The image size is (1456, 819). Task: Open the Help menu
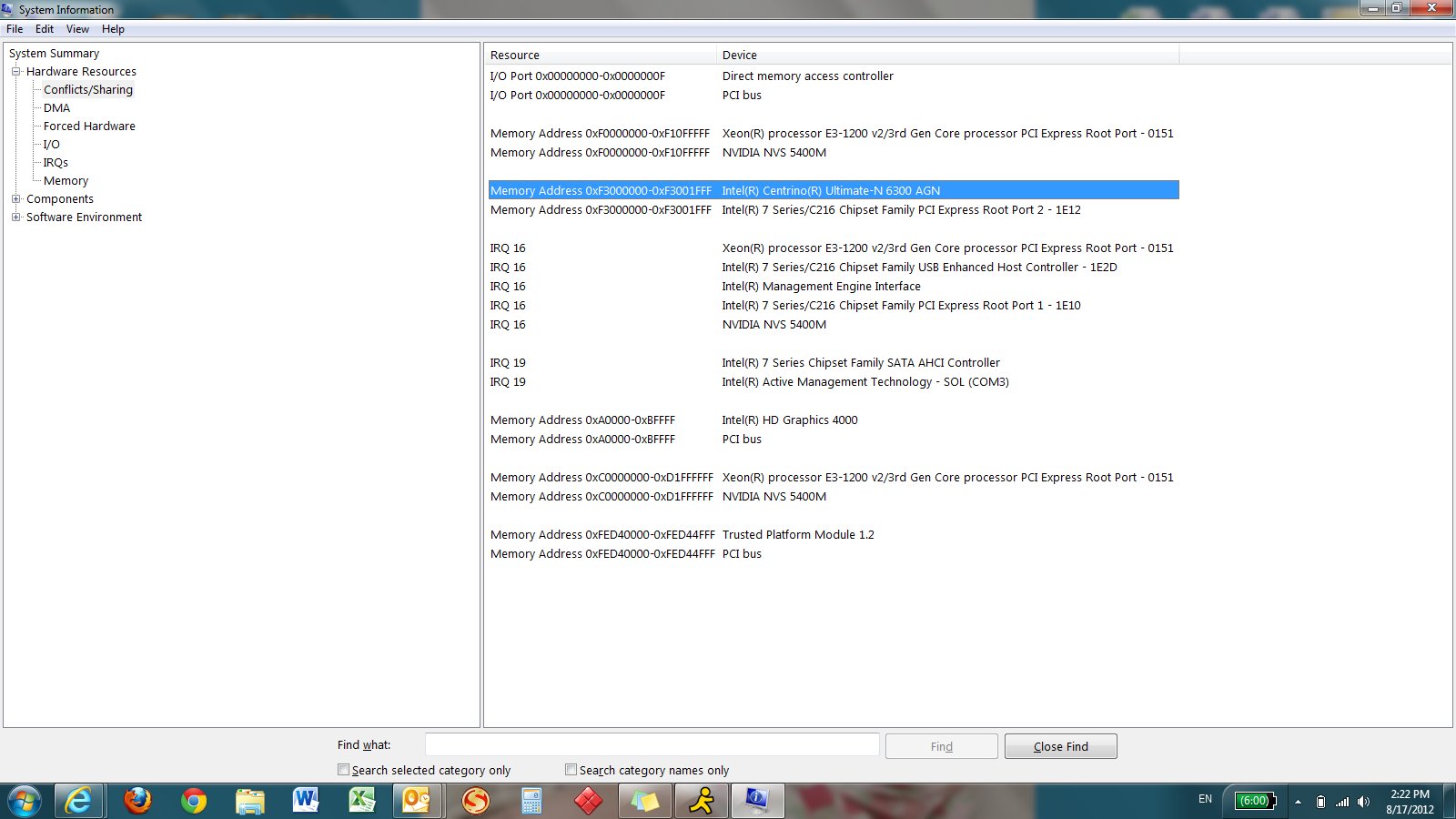point(113,29)
